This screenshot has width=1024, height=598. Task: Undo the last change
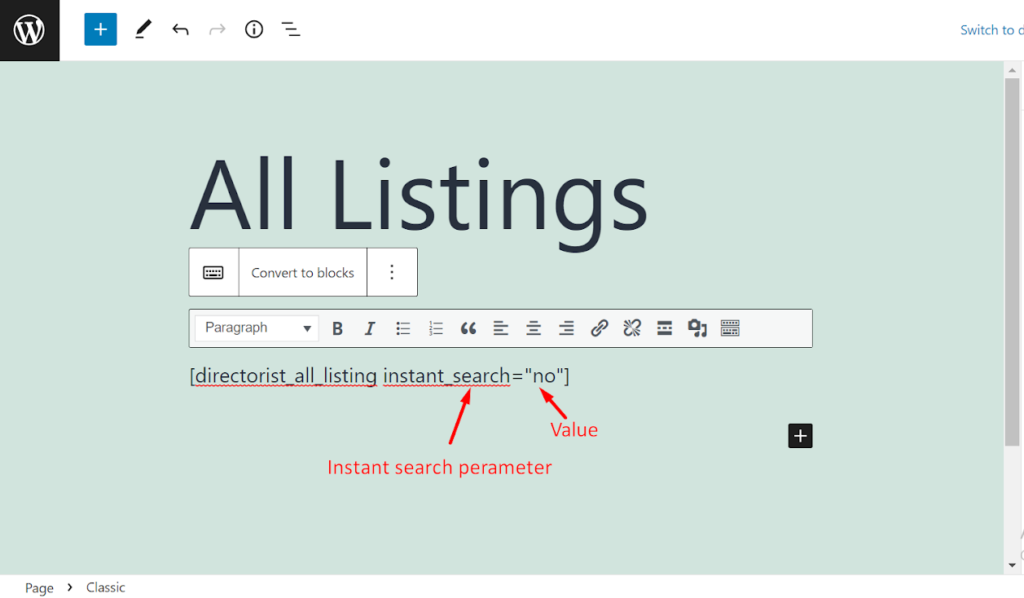[180, 29]
